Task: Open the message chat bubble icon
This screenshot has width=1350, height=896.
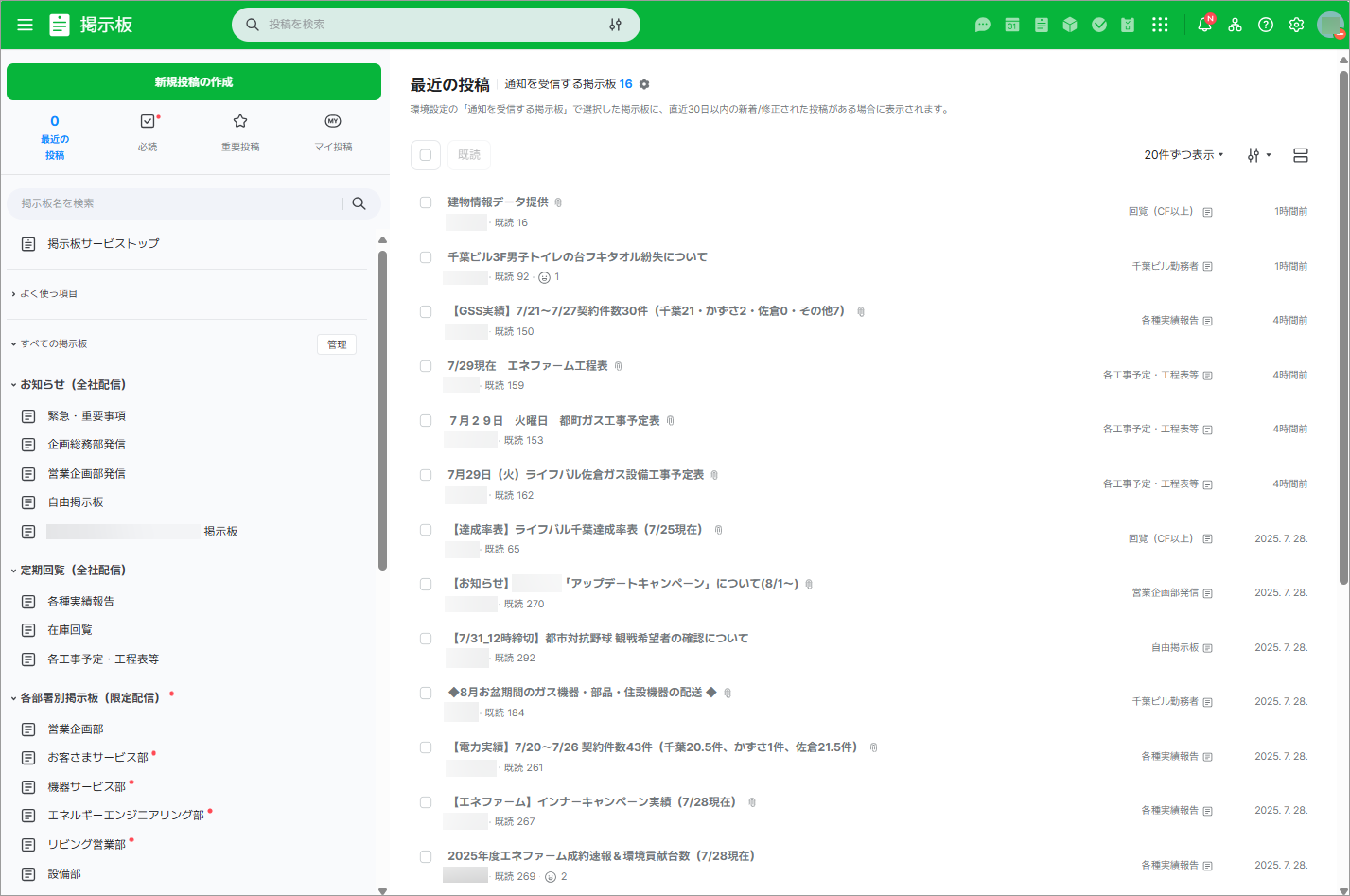Action: 983,25
